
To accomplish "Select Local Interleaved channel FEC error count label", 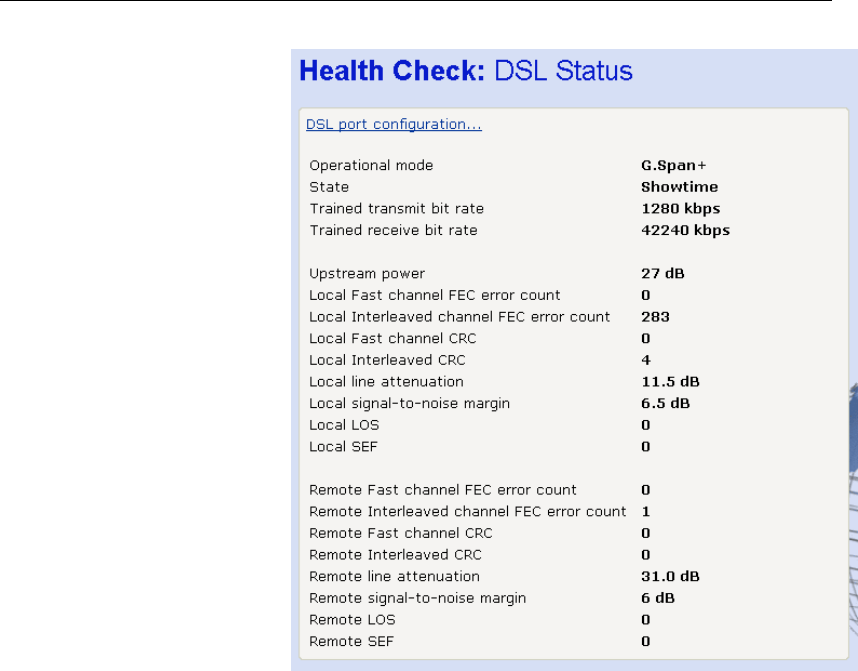I will (x=460, y=317).
